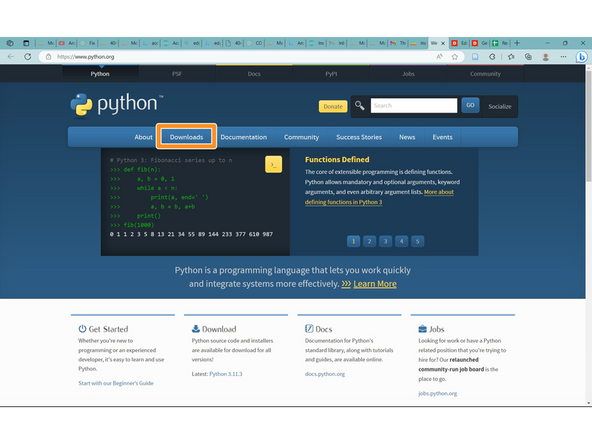Click the Jobs section briefcase icon
Image resolution: width=592 pixels, height=444 pixels.
coord(422,329)
